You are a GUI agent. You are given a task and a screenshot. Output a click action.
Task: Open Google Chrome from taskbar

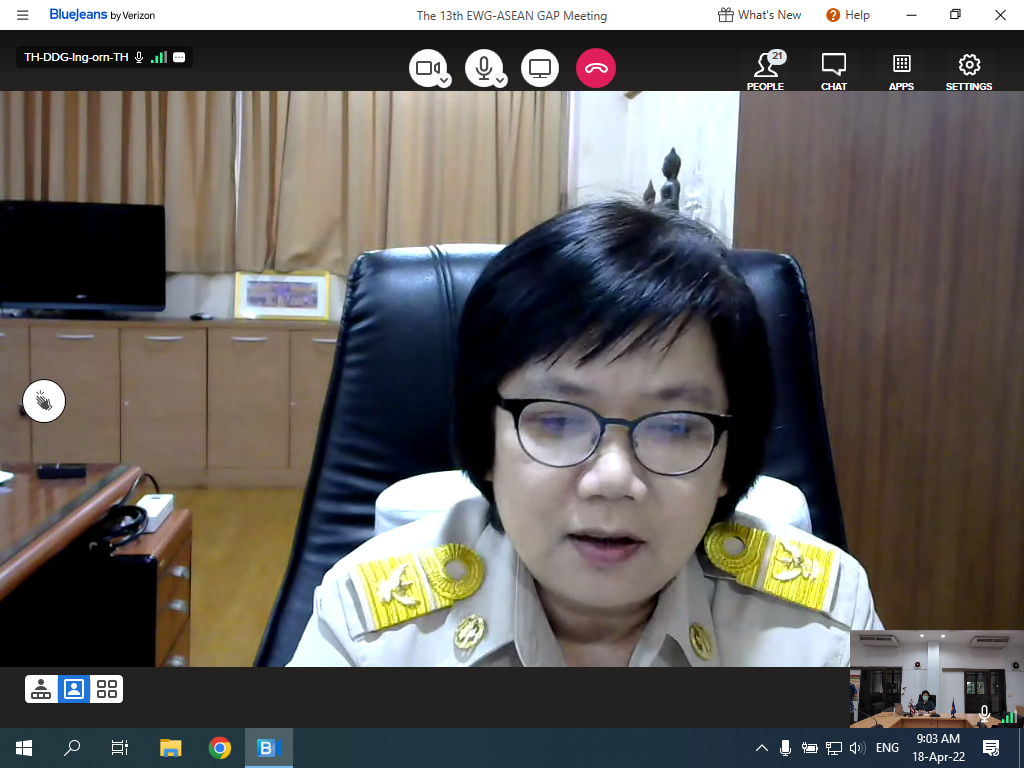(x=220, y=748)
